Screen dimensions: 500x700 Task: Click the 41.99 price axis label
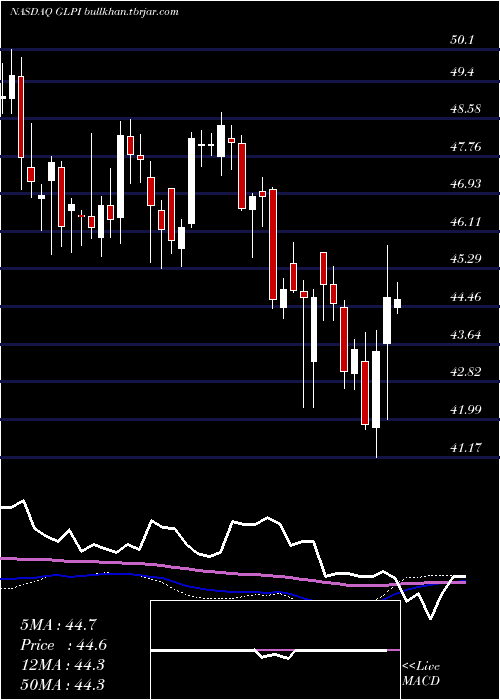[466, 410]
